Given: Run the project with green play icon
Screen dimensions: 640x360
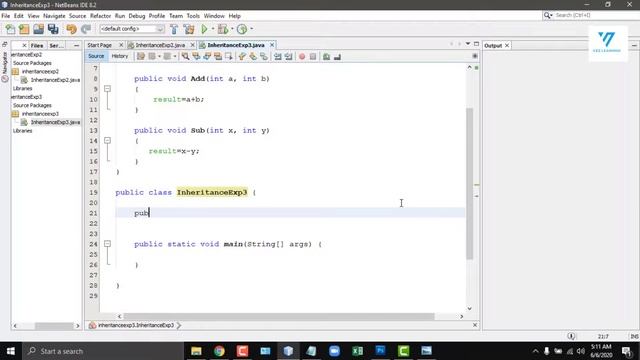Looking at the screenshot, I should pyautogui.click(x=204, y=29).
